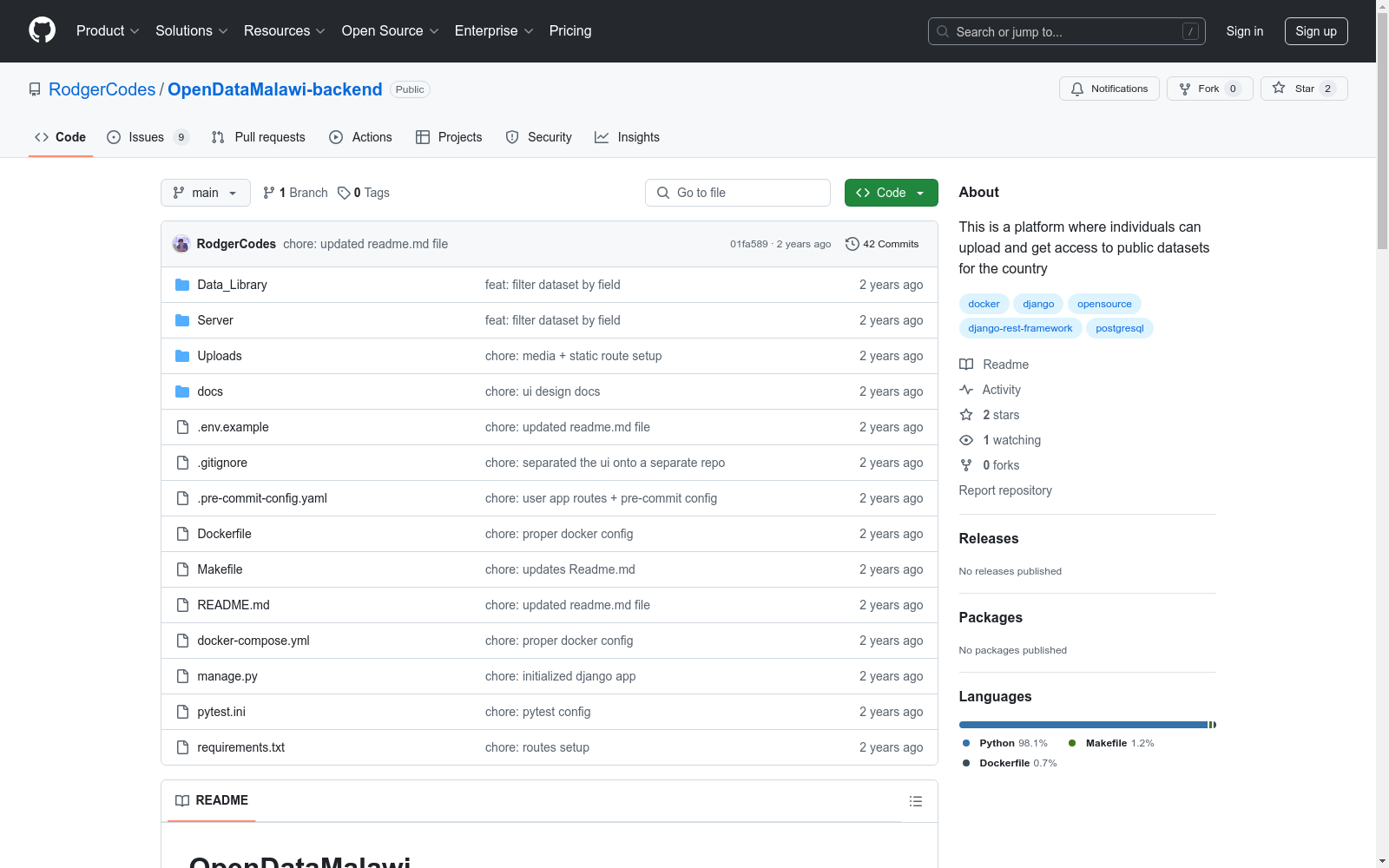Select the Code tab
Viewport: 1389px width, 868px height.
pos(61,137)
